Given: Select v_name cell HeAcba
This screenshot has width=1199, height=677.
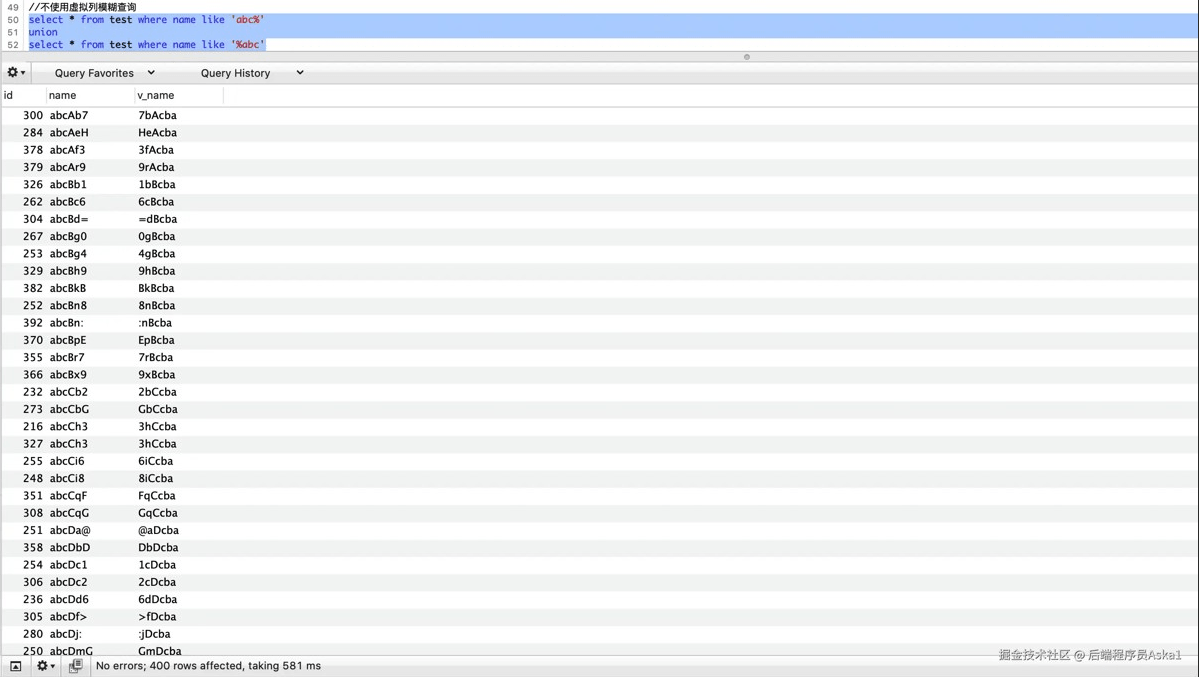Looking at the screenshot, I should click(157, 132).
